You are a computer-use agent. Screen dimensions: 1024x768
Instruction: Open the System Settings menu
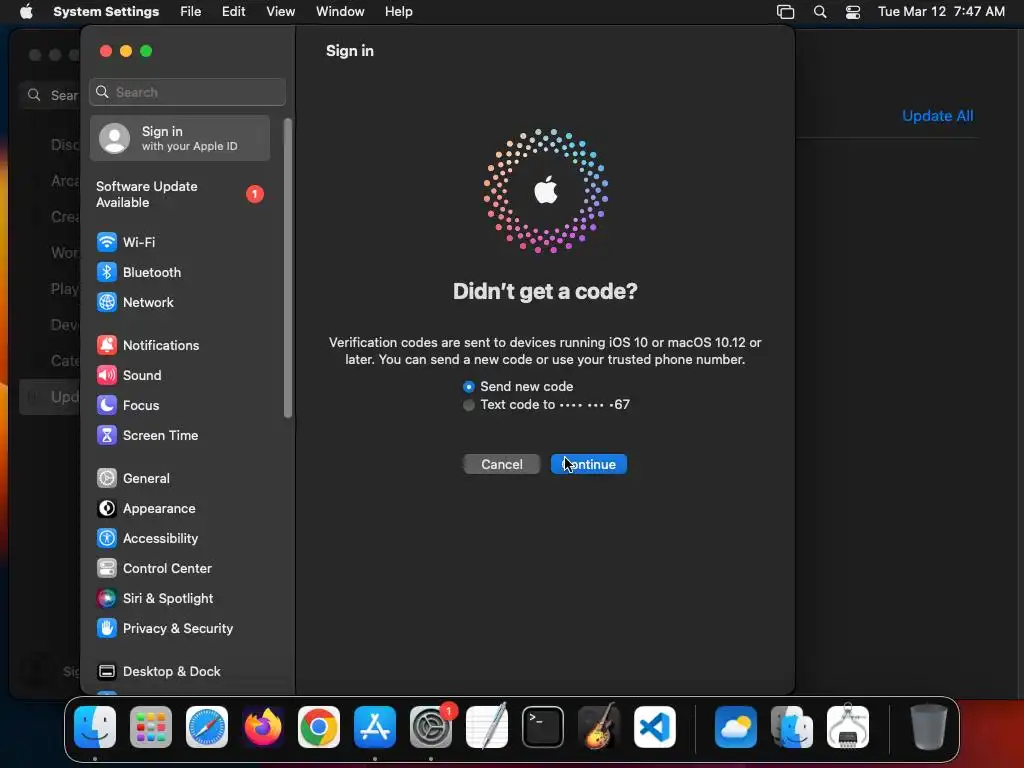pos(106,12)
